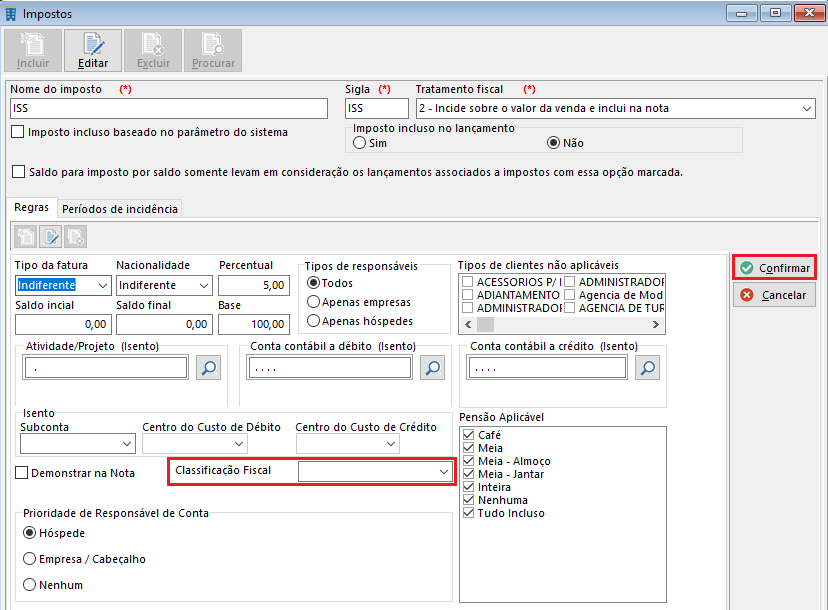
Task: Click right arrow of client types scrollbar
Action: (656, 324)
